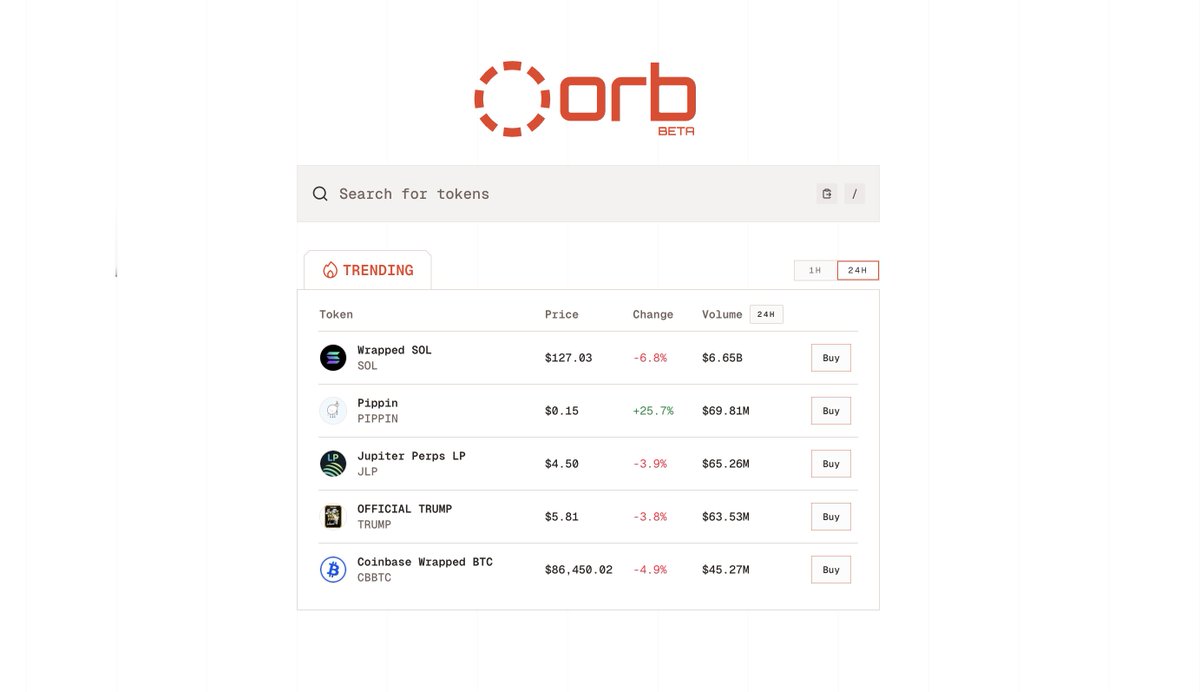Click the '/' keyboard shortcut icon
Screen dimensions: 1200x692
point(855,193)
